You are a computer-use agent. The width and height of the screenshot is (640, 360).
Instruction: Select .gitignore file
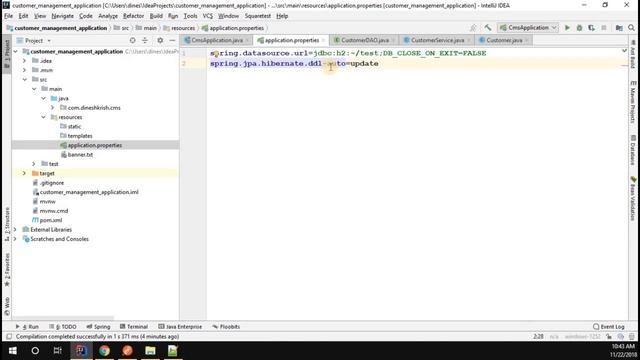[52, 183]
